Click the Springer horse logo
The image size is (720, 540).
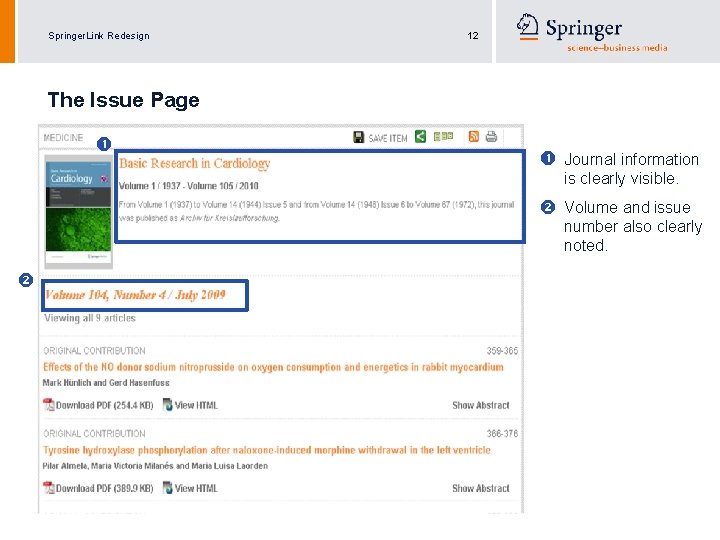coord(528,26)
